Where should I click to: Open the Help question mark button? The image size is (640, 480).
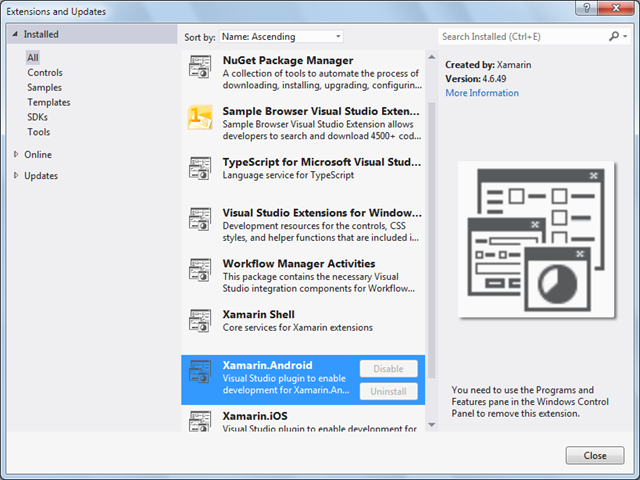coord(587,8)
